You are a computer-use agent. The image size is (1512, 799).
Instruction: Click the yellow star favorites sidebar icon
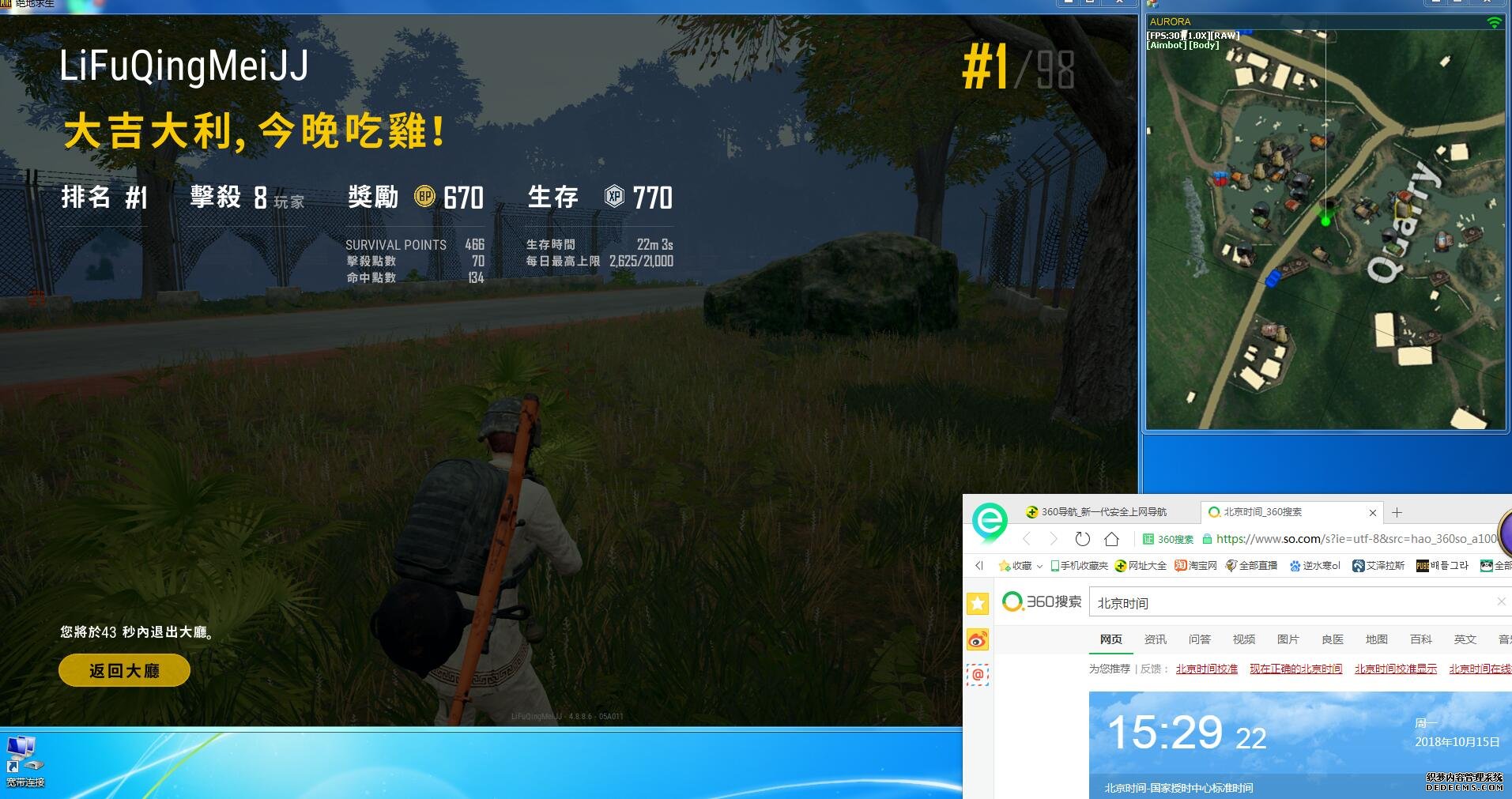978,604
